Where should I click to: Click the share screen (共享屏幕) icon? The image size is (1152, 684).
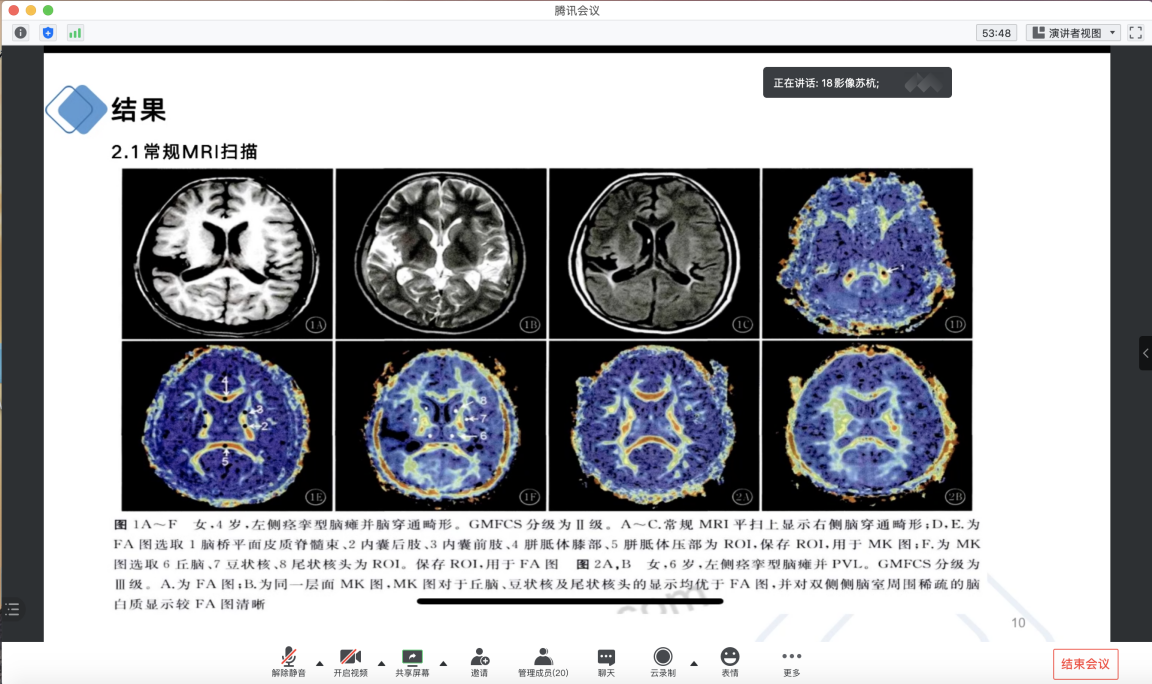pos(412,658)
